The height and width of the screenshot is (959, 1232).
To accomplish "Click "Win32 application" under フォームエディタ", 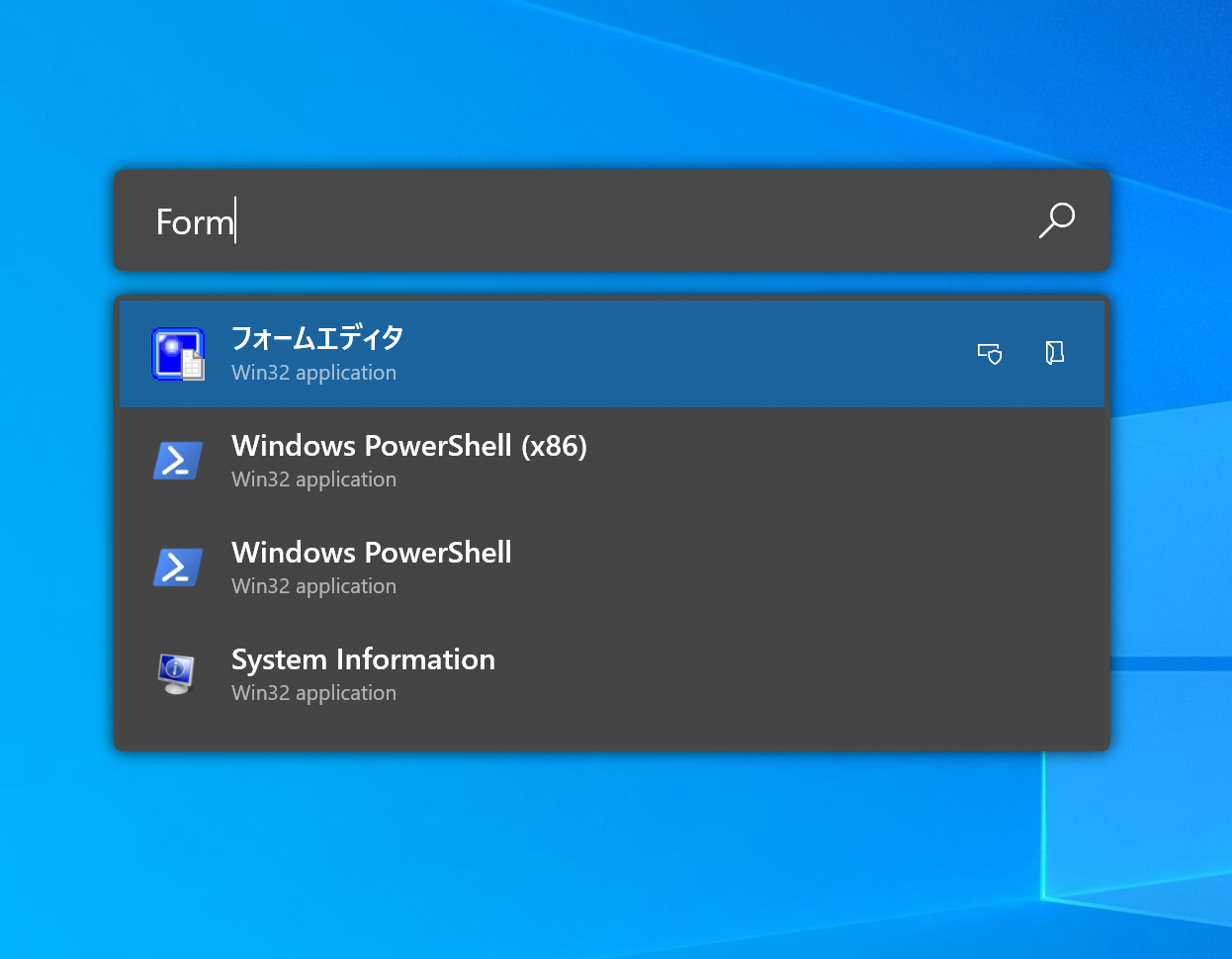I will pos(313,373).
